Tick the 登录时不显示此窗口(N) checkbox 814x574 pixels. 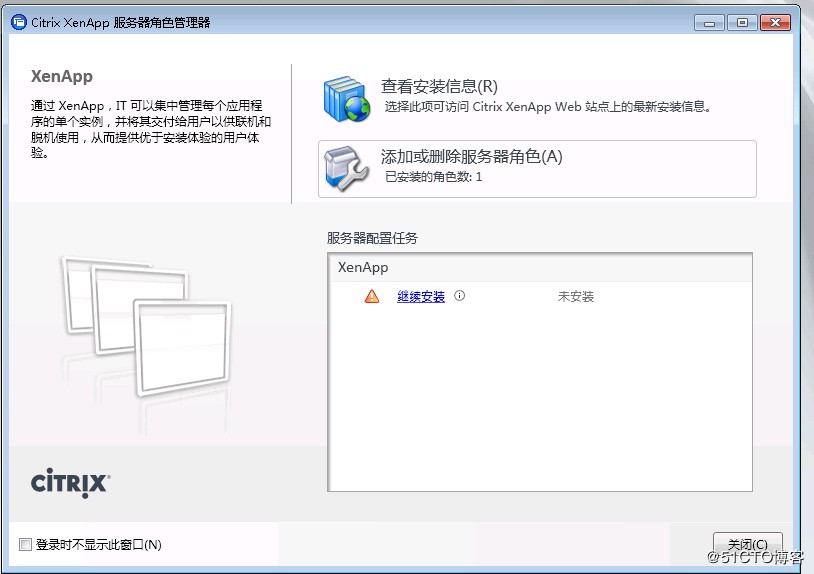(x=25, y=544)
